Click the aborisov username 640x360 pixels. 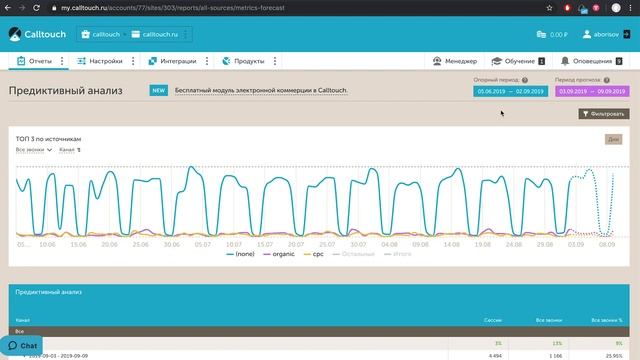(x=606, y=34)
